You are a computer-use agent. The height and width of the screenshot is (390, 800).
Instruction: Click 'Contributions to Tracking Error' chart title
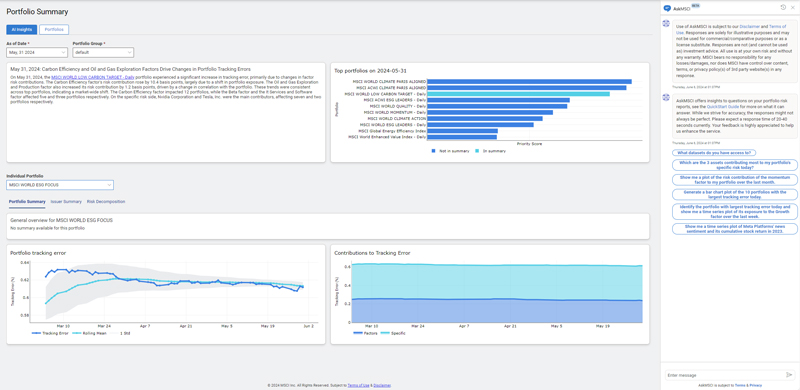tap(372, 253)
